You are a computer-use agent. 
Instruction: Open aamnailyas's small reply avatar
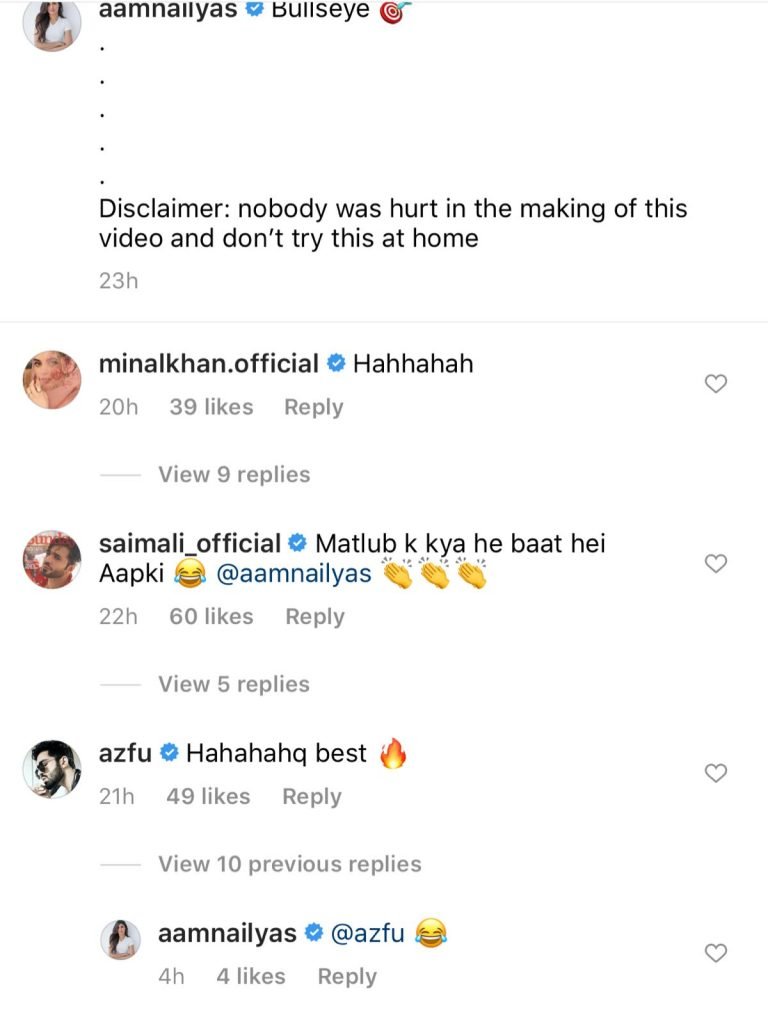[x=123, y=940]
